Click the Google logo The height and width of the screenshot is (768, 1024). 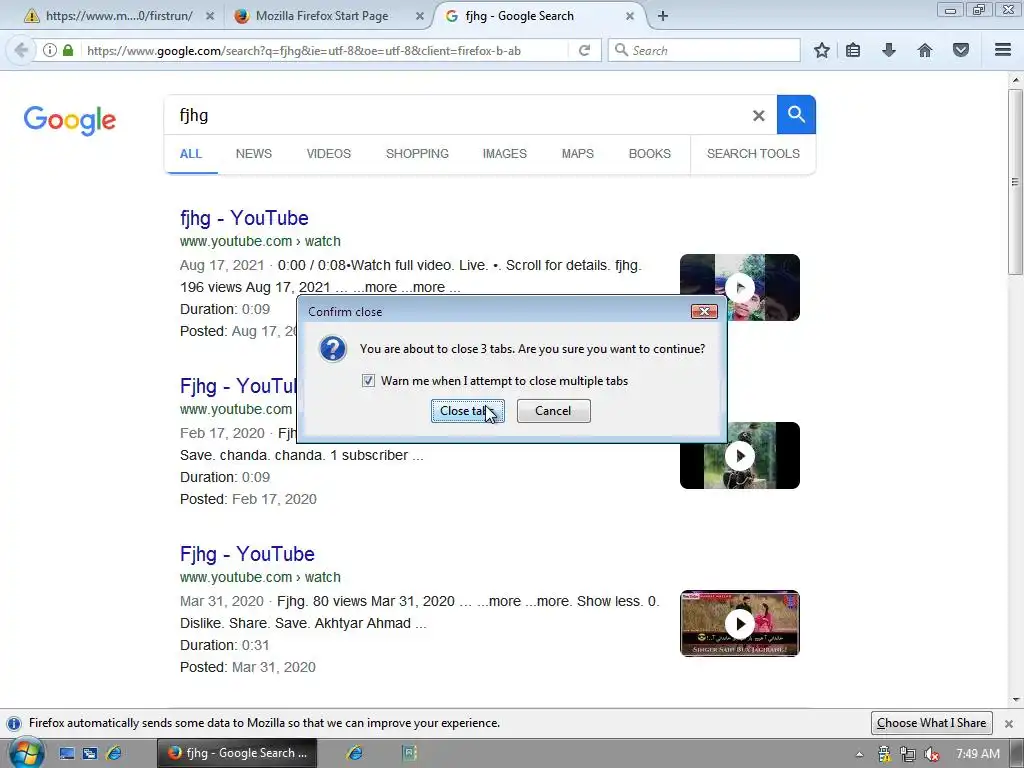(70, 120)
